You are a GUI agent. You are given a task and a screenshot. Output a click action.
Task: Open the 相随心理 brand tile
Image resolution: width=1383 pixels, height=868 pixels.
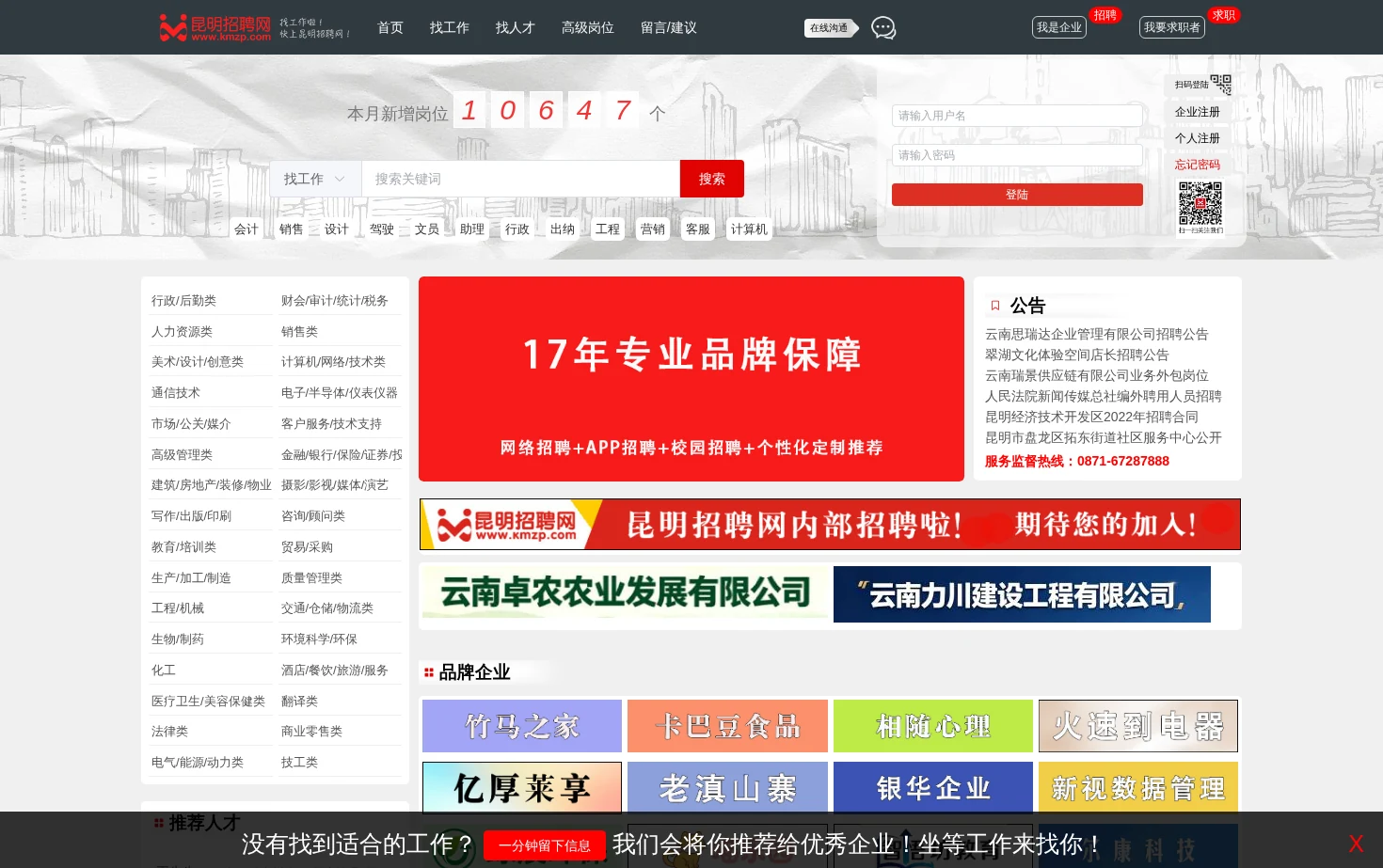[933, 726]
